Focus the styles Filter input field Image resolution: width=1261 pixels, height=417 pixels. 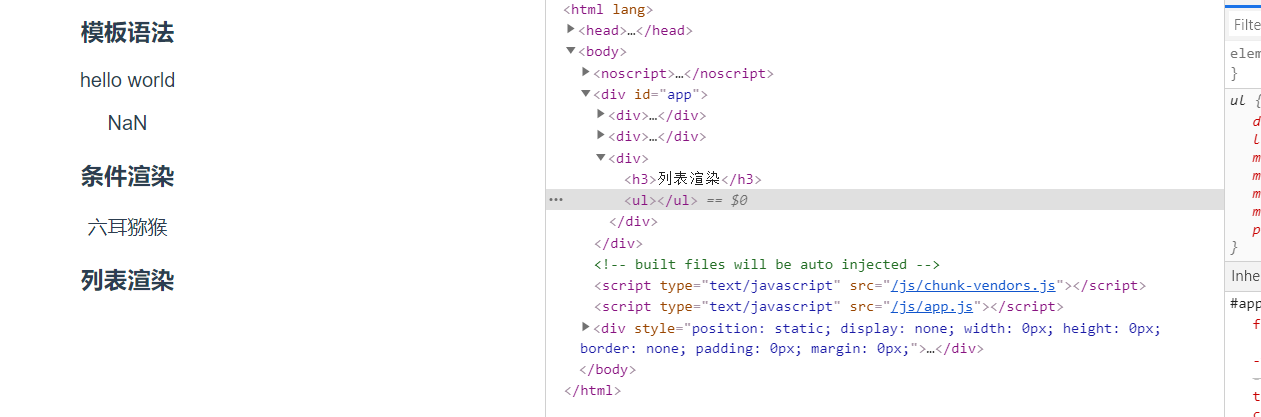pos(1245,24)
